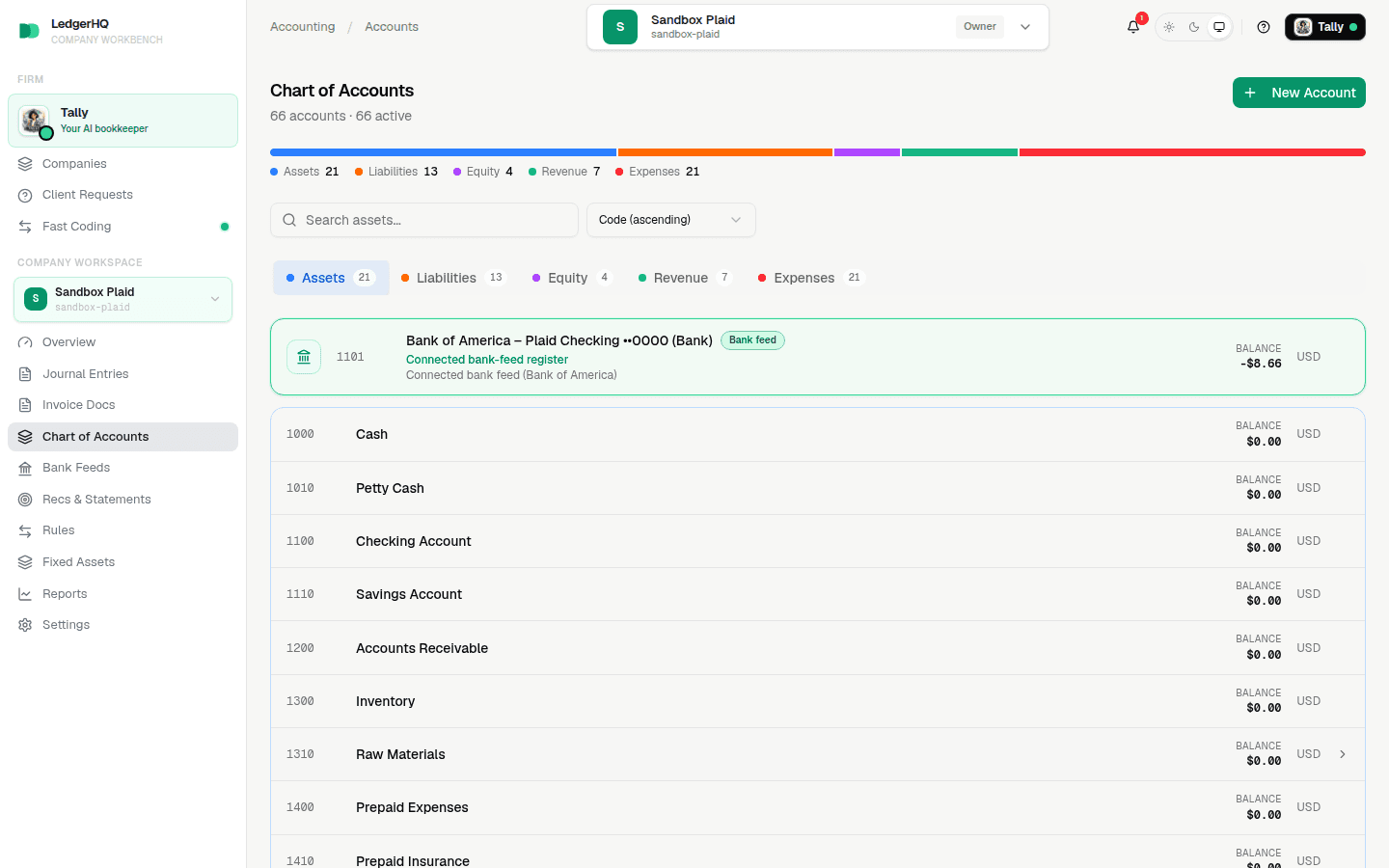Switch to the Liabilities tab
This screenshot has height=868, width=1389.
pos(453,278)
